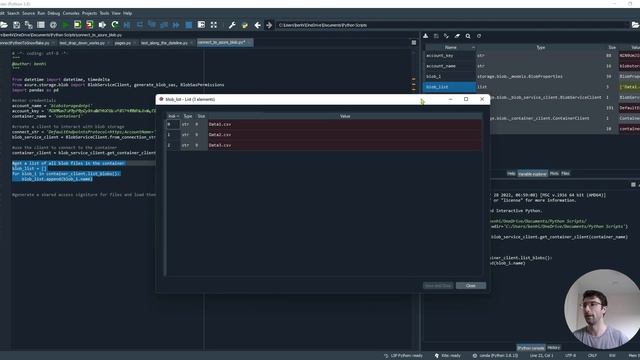Switch to the Files pane tab
Viewport: 640px width, 360px height.
(x=565, y=173)
